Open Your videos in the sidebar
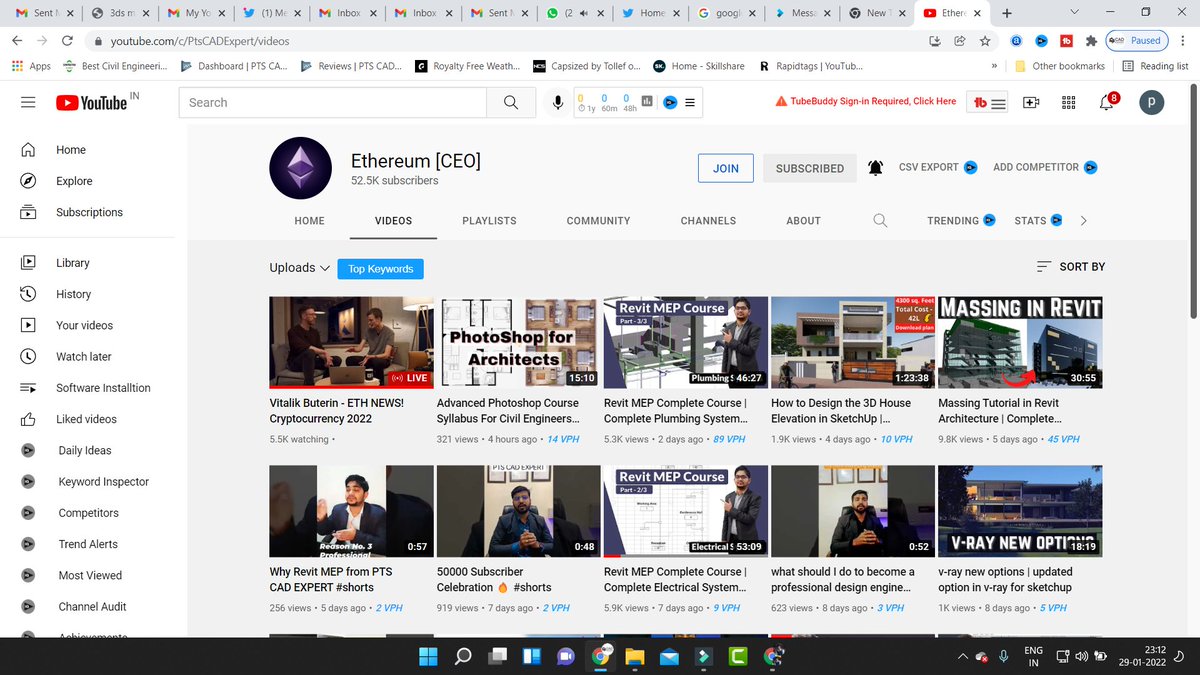The height and width of the screenshot is (675, 1200). 84,325
